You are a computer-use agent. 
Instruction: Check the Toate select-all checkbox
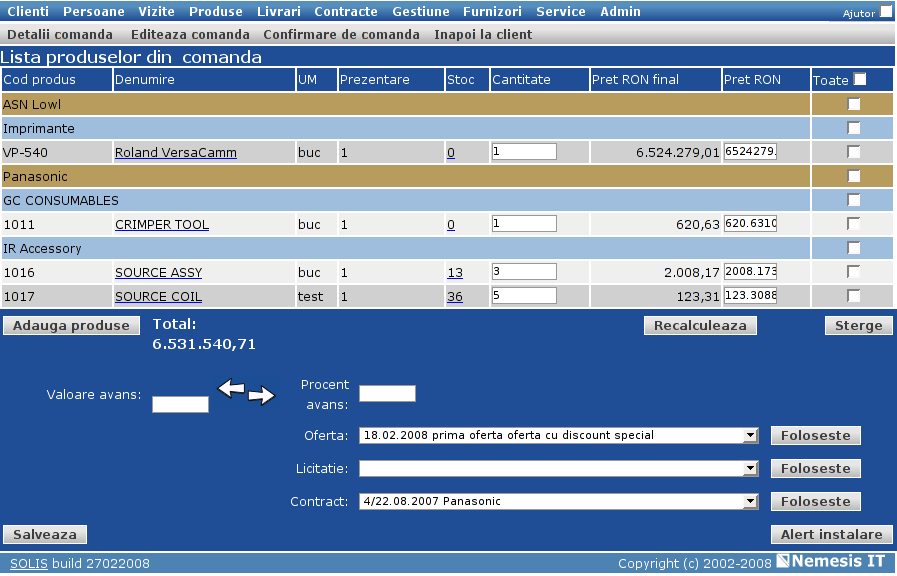click(x=860, y=79)
